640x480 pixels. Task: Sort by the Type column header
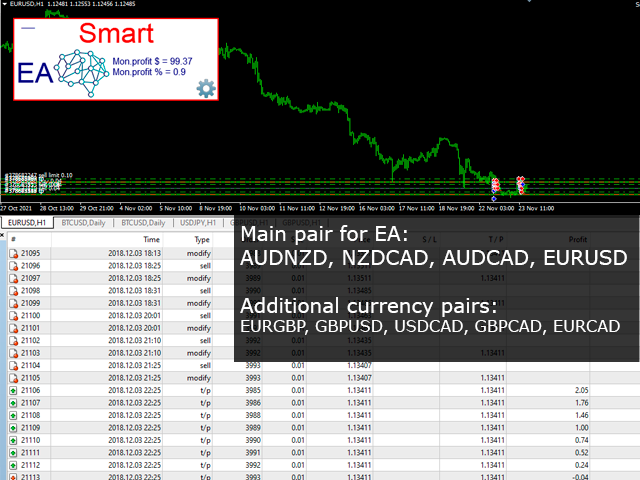202,240
